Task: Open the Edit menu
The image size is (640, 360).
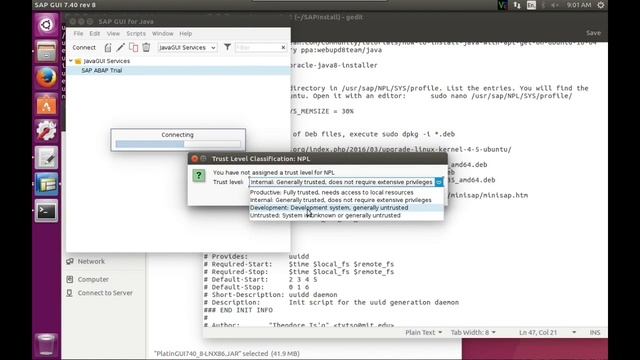Action: coord(95,33)
